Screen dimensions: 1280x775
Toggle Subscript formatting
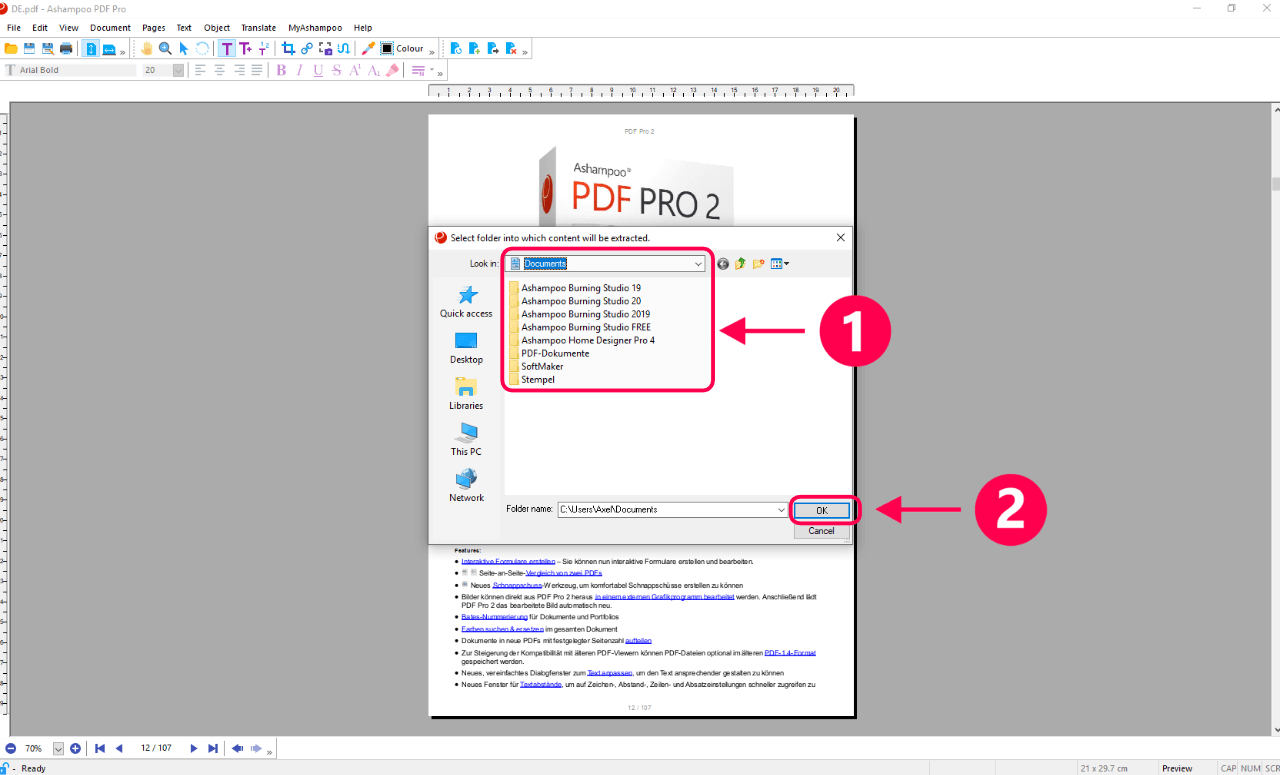[x=373, y=70]
